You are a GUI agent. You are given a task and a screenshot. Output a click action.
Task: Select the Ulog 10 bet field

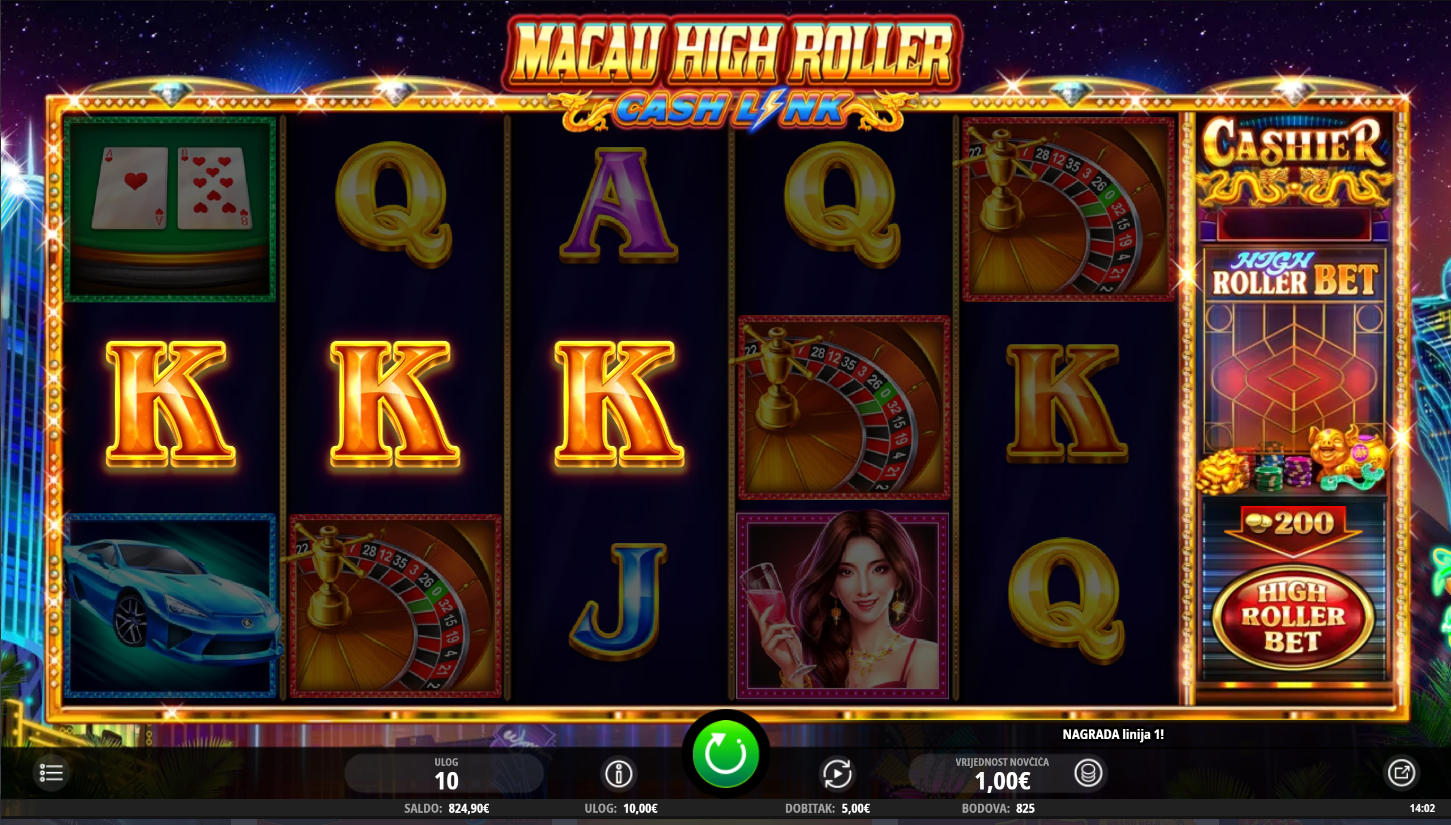(445, 773)
